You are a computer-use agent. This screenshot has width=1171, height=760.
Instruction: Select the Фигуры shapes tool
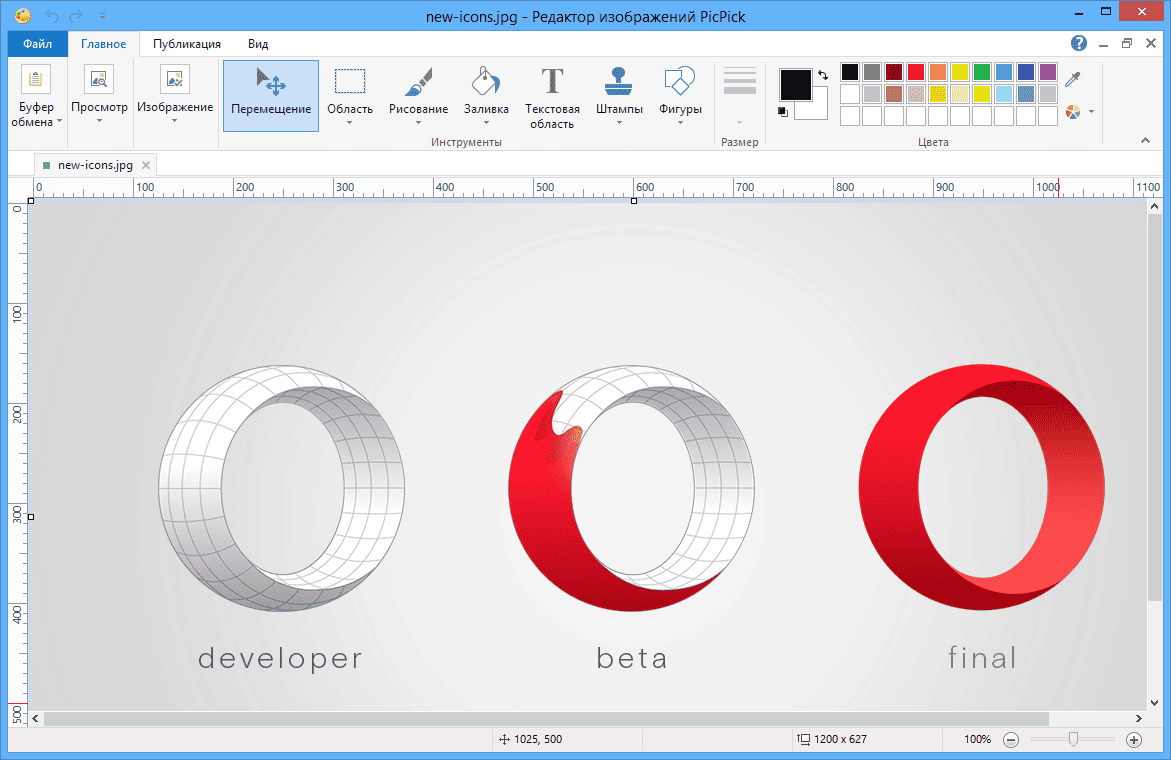pyautogui.click(x=680, y=96)
